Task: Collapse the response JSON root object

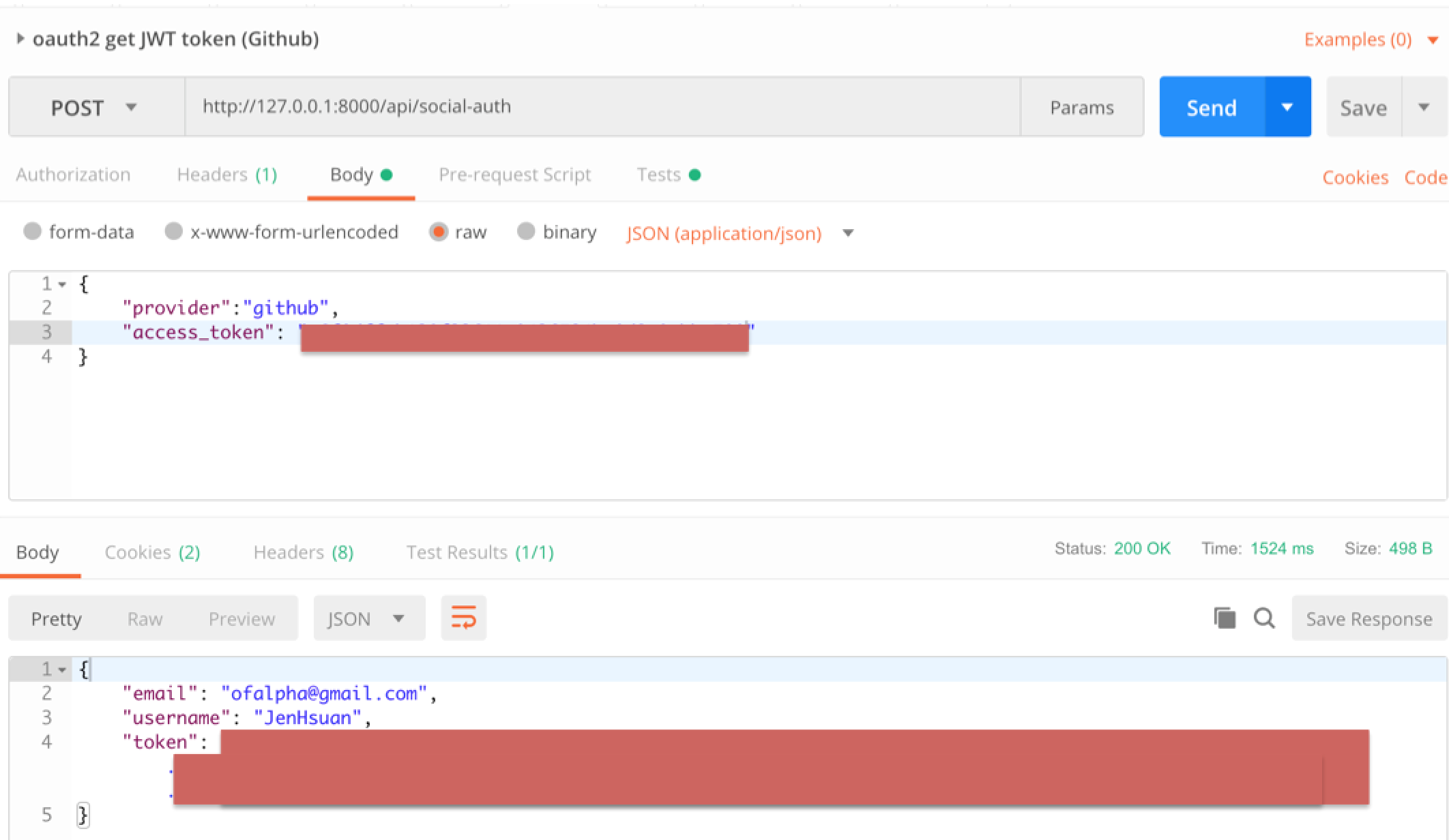Action: (62, 668)
